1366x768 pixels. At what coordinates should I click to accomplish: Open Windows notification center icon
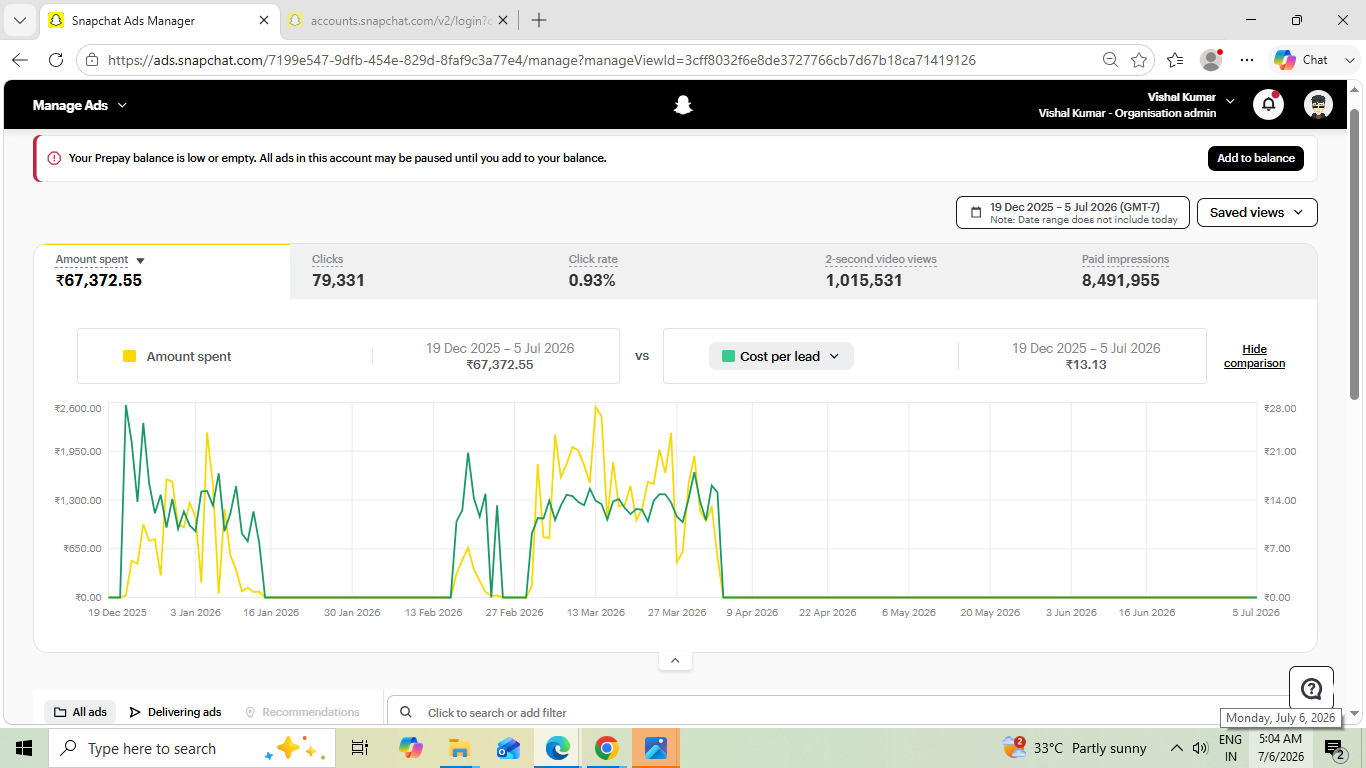tap(1334, 748)
